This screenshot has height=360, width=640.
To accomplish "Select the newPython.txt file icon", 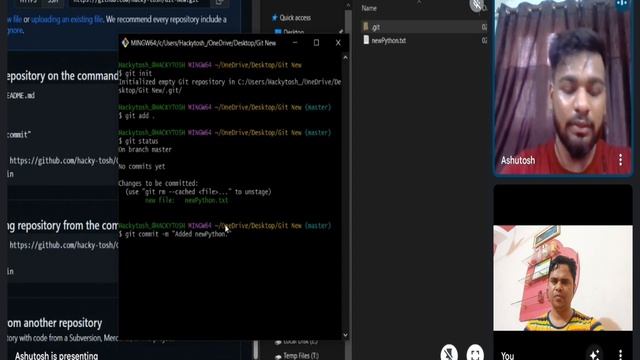I will [x=366, y=40].
